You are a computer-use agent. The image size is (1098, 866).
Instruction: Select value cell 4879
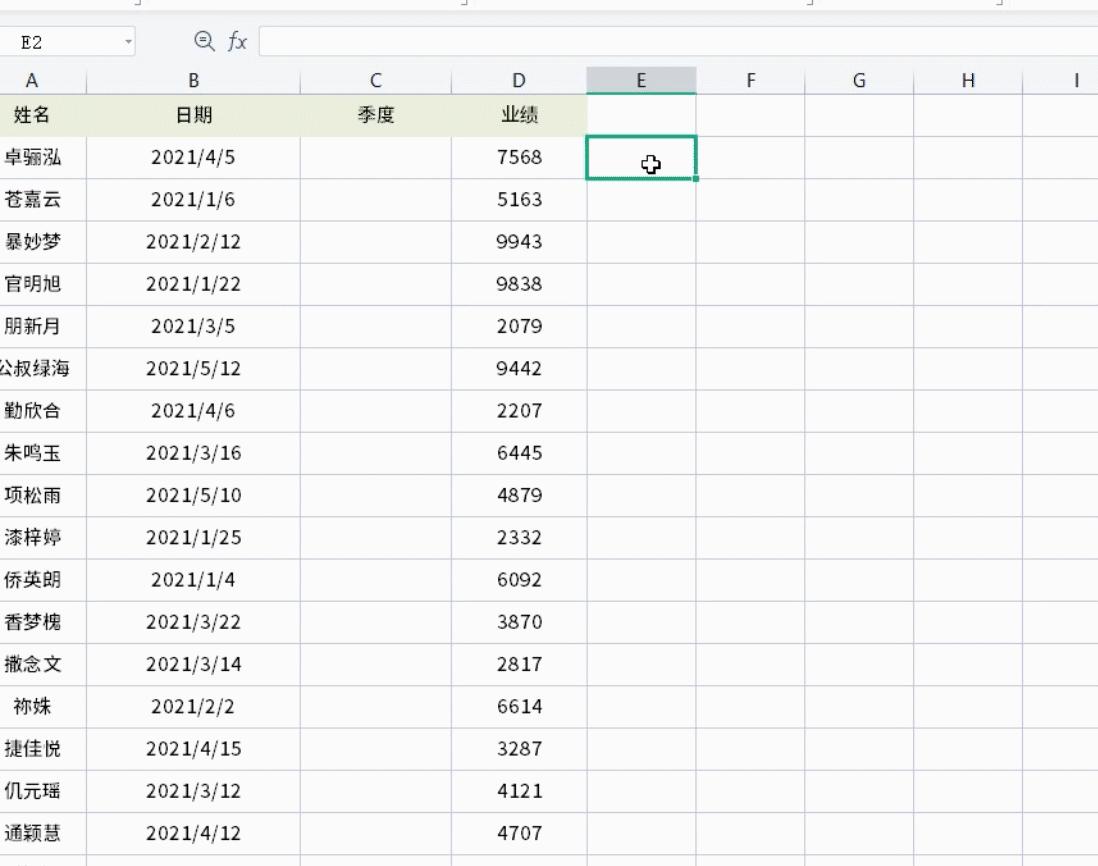519,496
